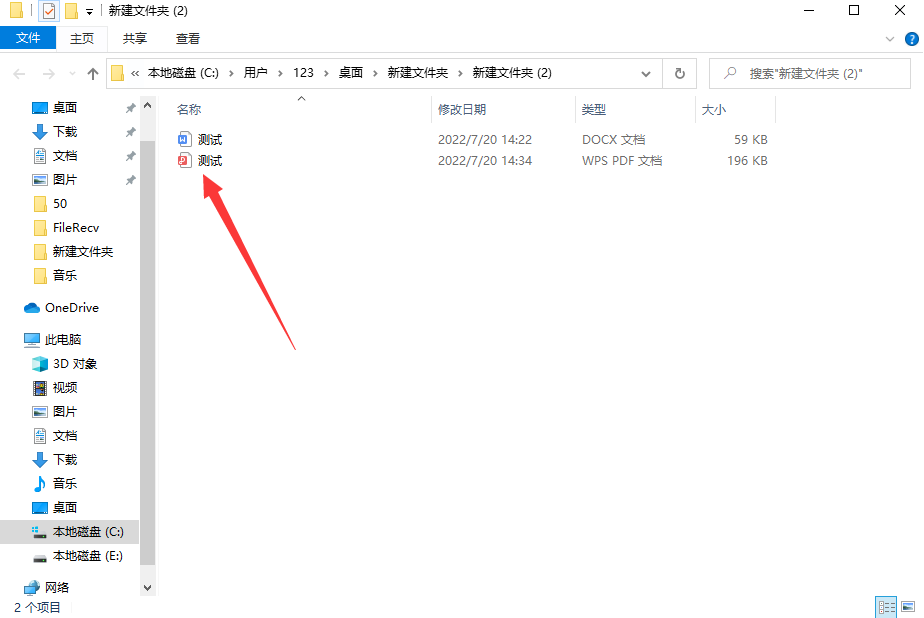Open the address bar history dropdown
Screen dimensions: 924x618
coord(646,73)
